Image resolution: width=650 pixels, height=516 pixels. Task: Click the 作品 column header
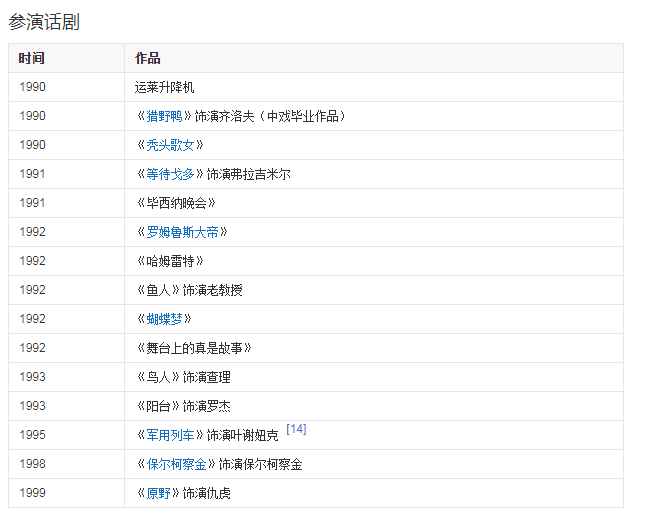[148, 58]
